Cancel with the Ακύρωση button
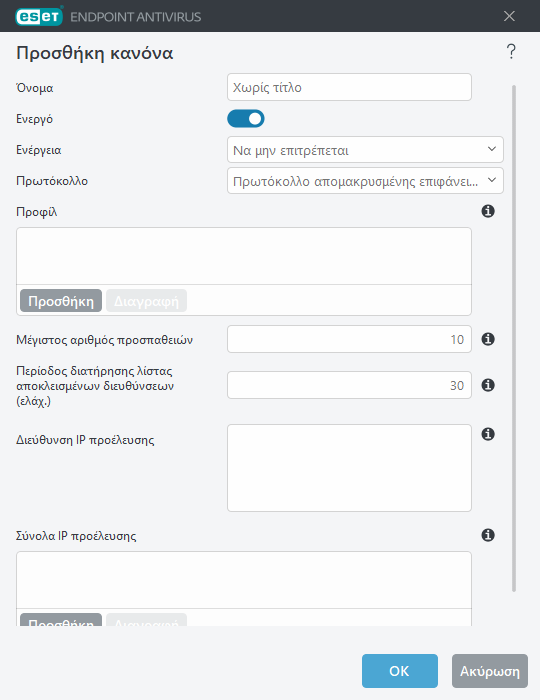The image size is (540, 700). tap(490, 671)
